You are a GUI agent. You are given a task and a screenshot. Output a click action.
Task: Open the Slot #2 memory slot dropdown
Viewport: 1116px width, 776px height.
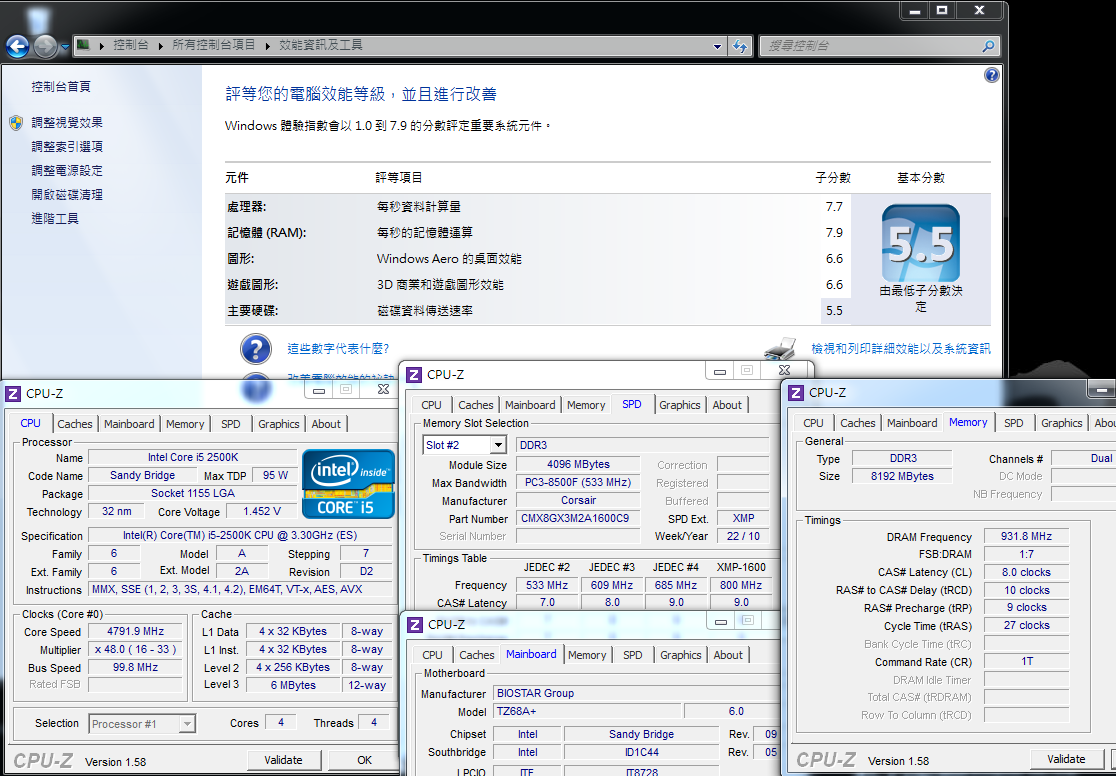498,445
